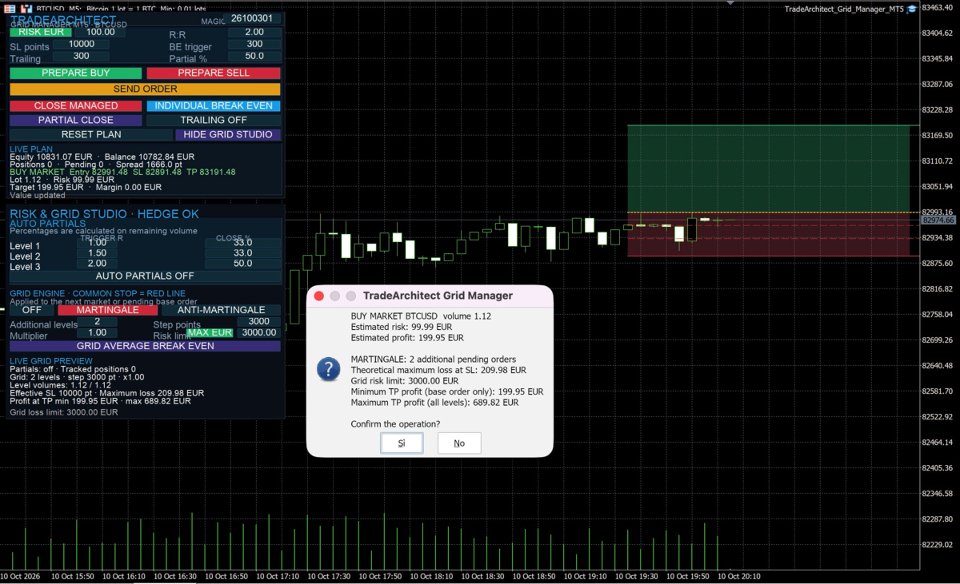This screenshot has width=960, height=584.
Task: Click 'Maximum TP profit (all levels): 689.82 EUR' line
Action: [x=435, y=402]
